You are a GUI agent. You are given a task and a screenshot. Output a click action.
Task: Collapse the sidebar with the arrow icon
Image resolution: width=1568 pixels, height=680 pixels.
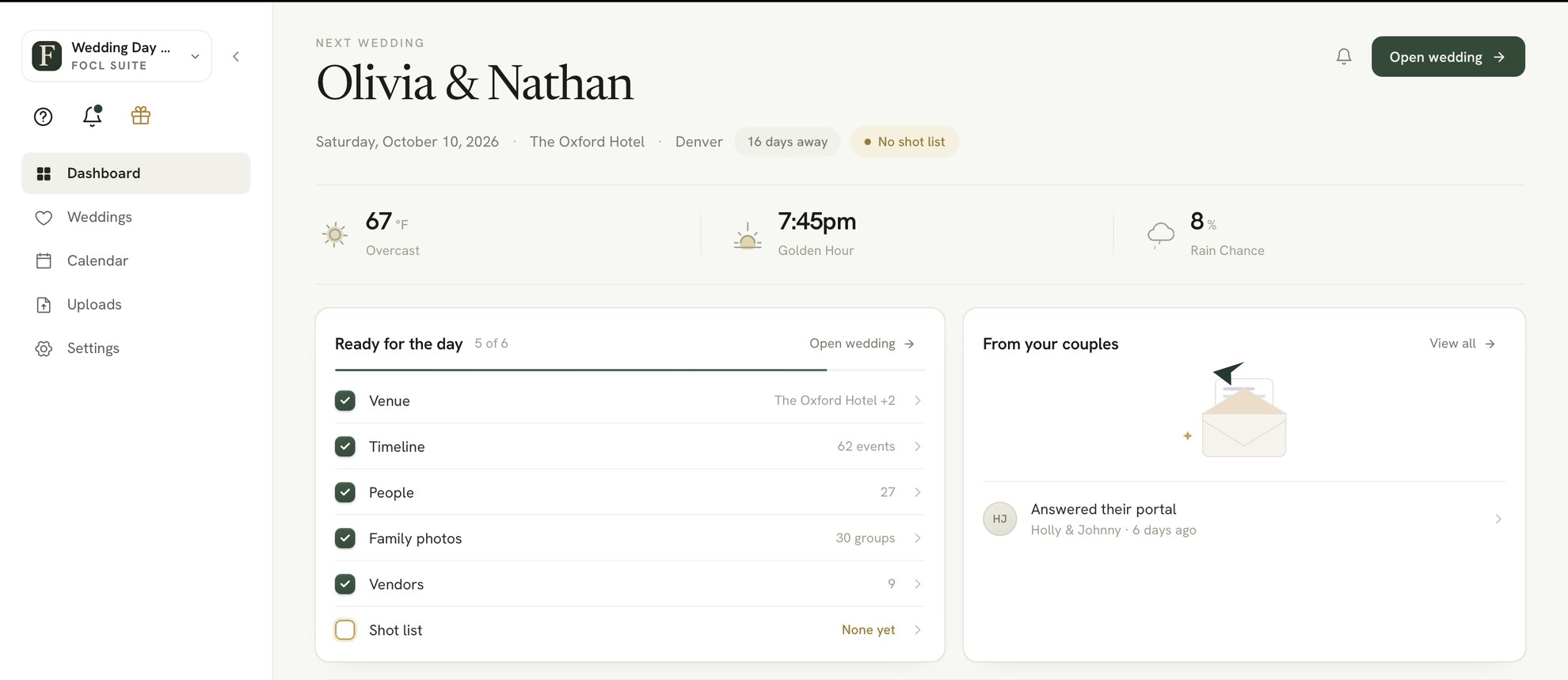point(236,56)
